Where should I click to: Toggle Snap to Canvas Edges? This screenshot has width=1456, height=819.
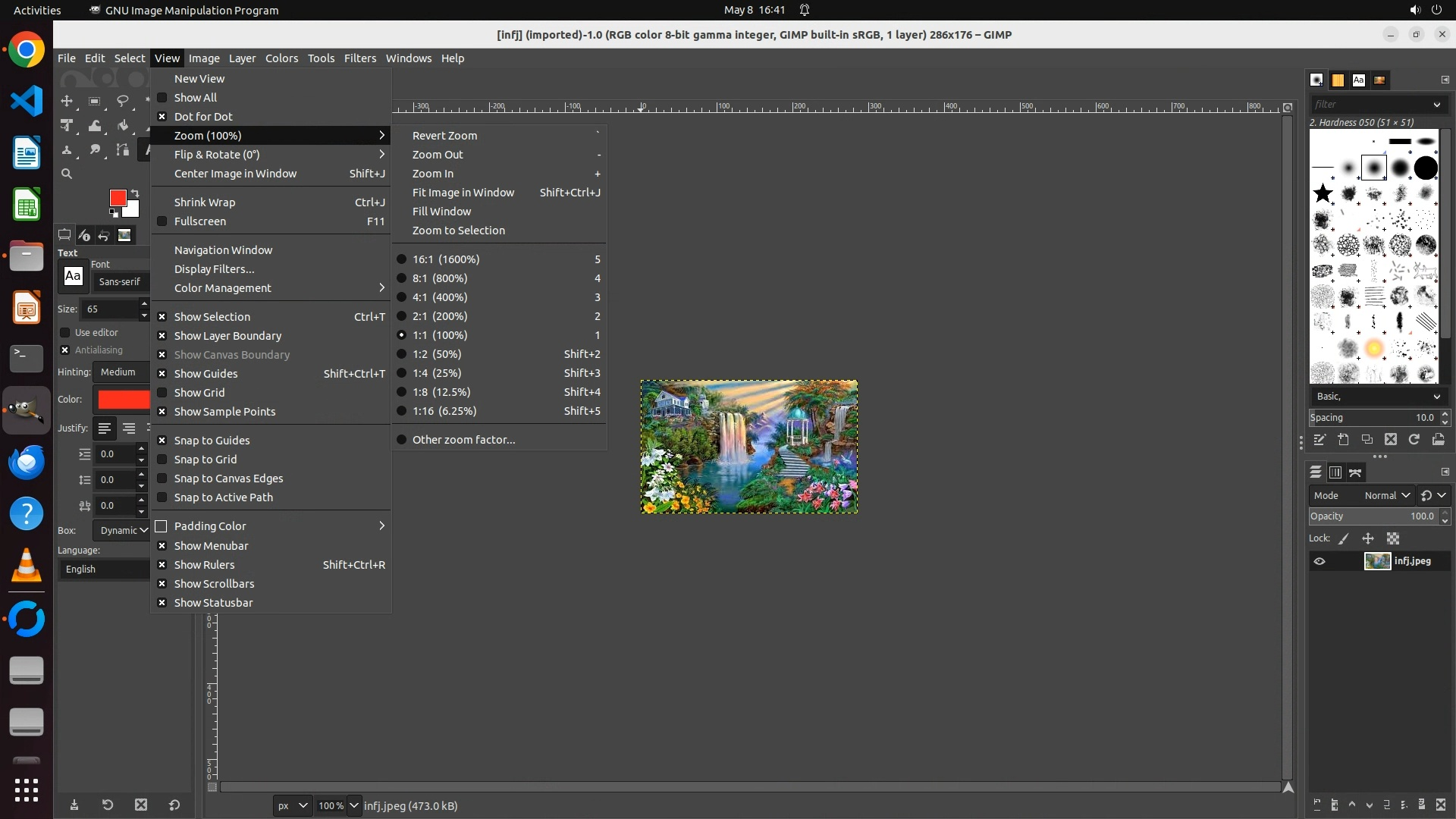tap(228, 479)
